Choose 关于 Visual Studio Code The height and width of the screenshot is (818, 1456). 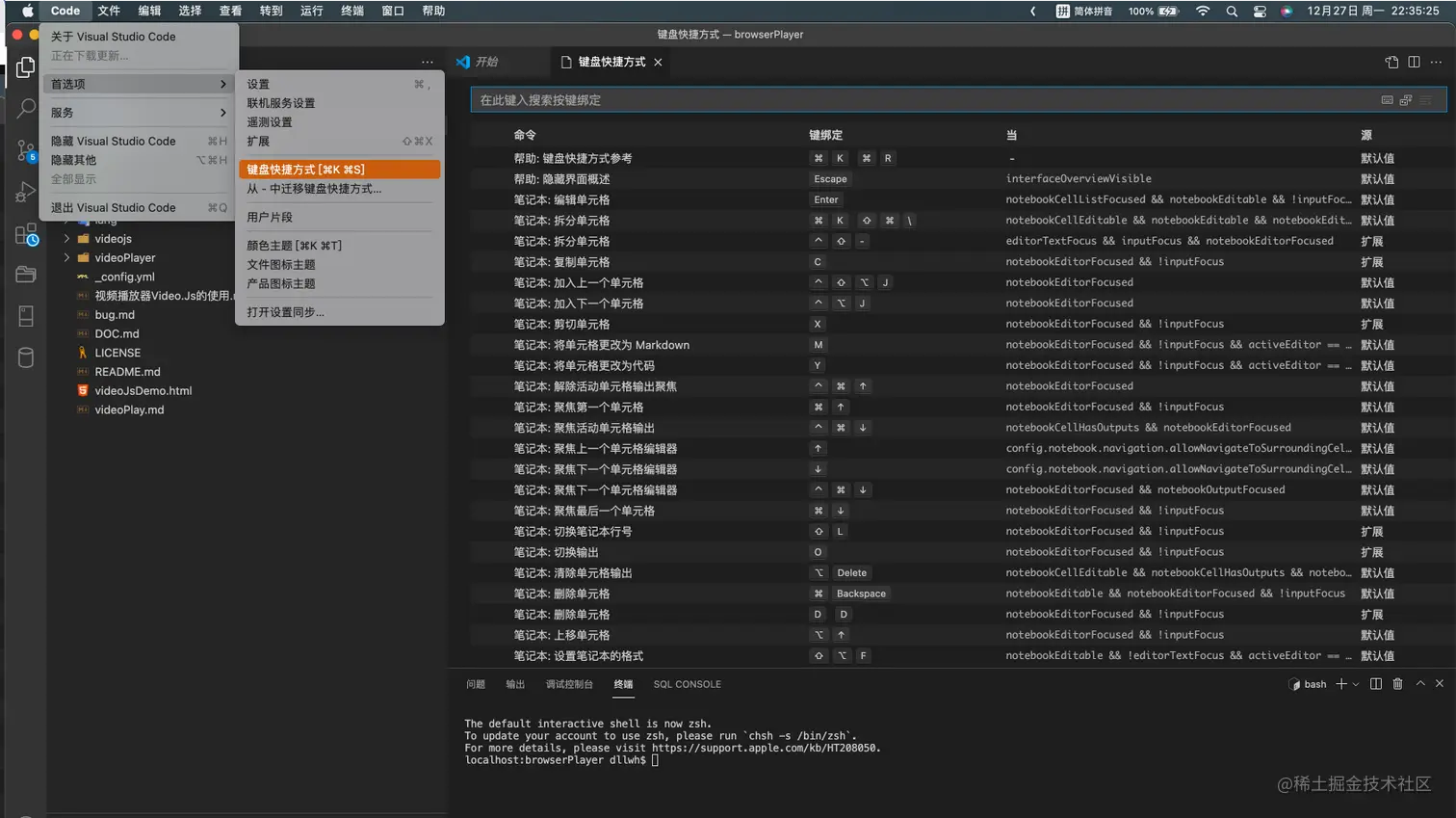[x=139, y=37]
